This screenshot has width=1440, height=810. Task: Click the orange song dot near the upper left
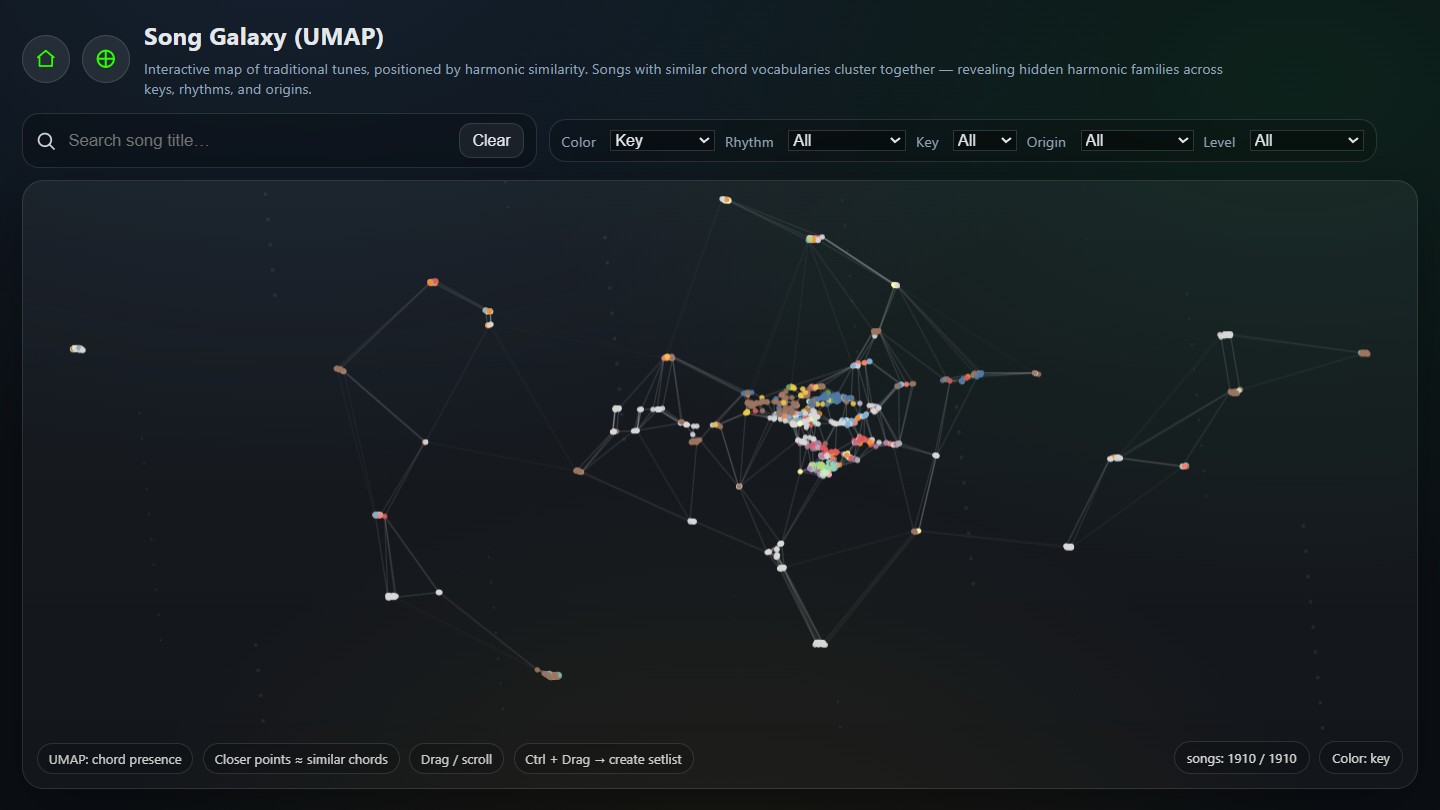point(431,281)
